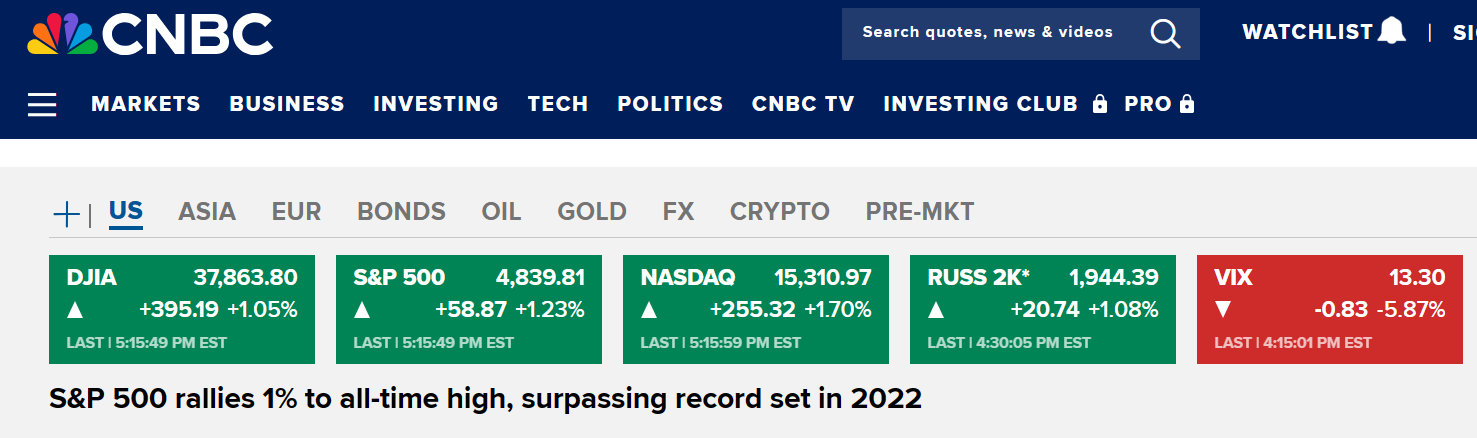Open the DJIA quote card

pos(182,309)
